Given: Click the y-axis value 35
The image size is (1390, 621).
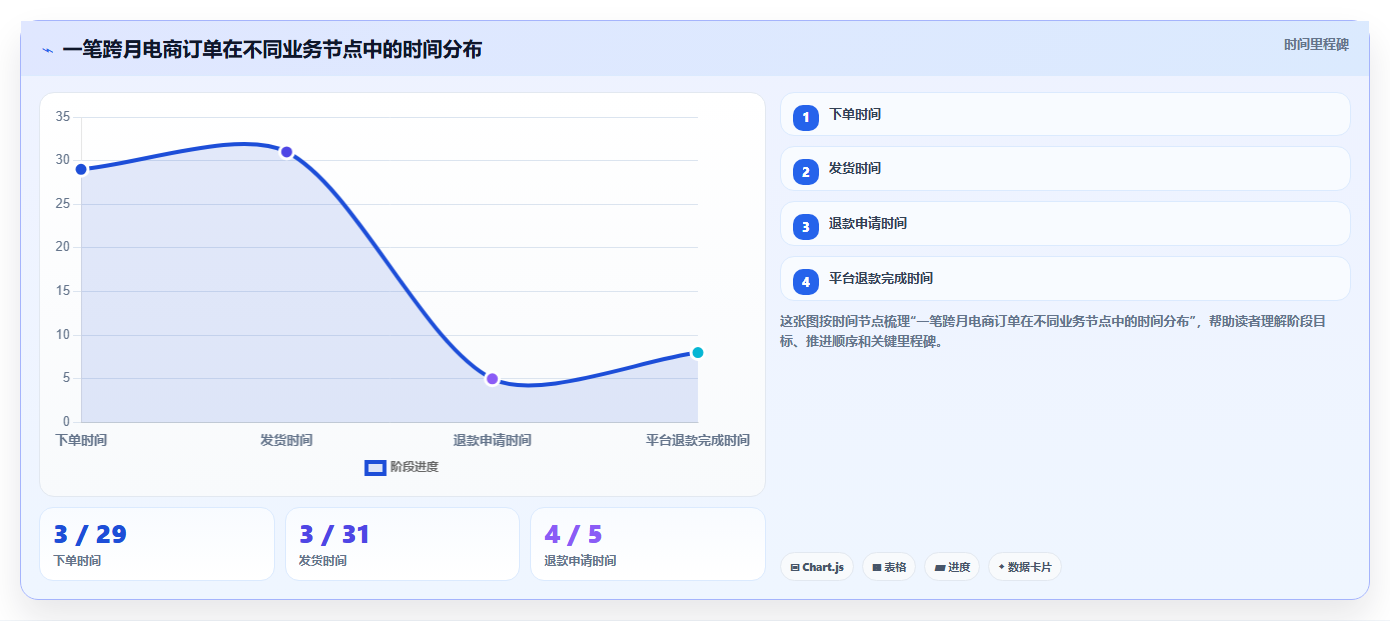Looking at the screenshot, I should pos(62,117).
